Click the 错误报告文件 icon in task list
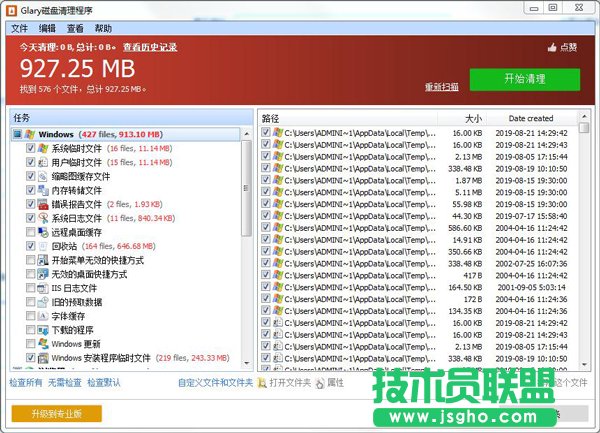The height and width of the screenshot is (433, 600). (x=43, y=204)
